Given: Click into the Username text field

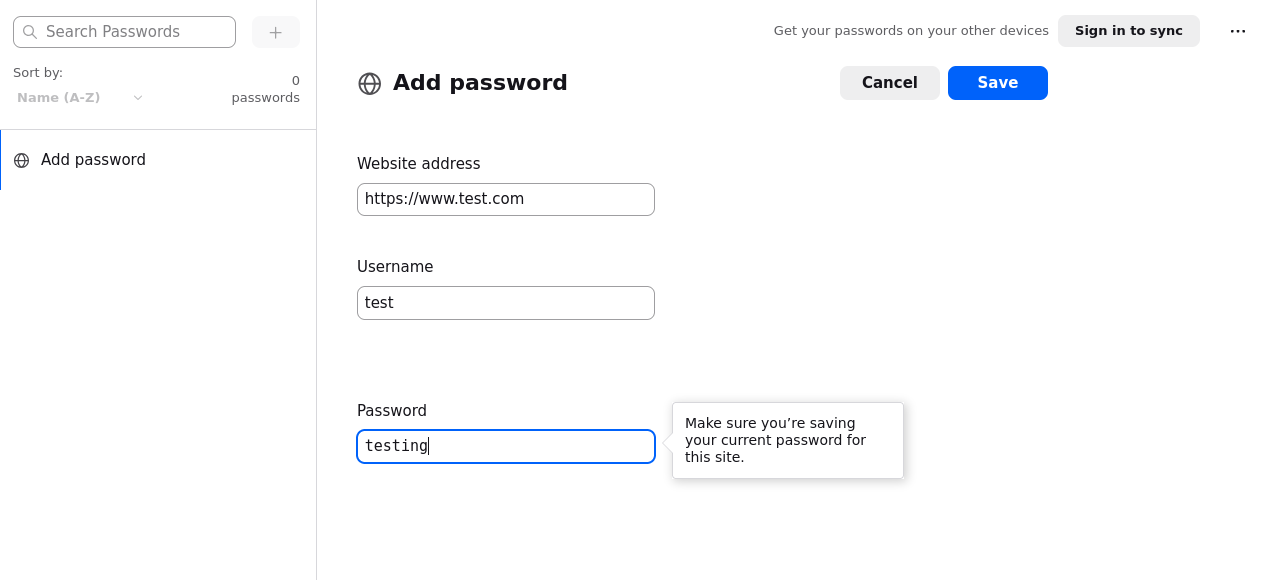Looking at the screenshot, I should (505, 303).
